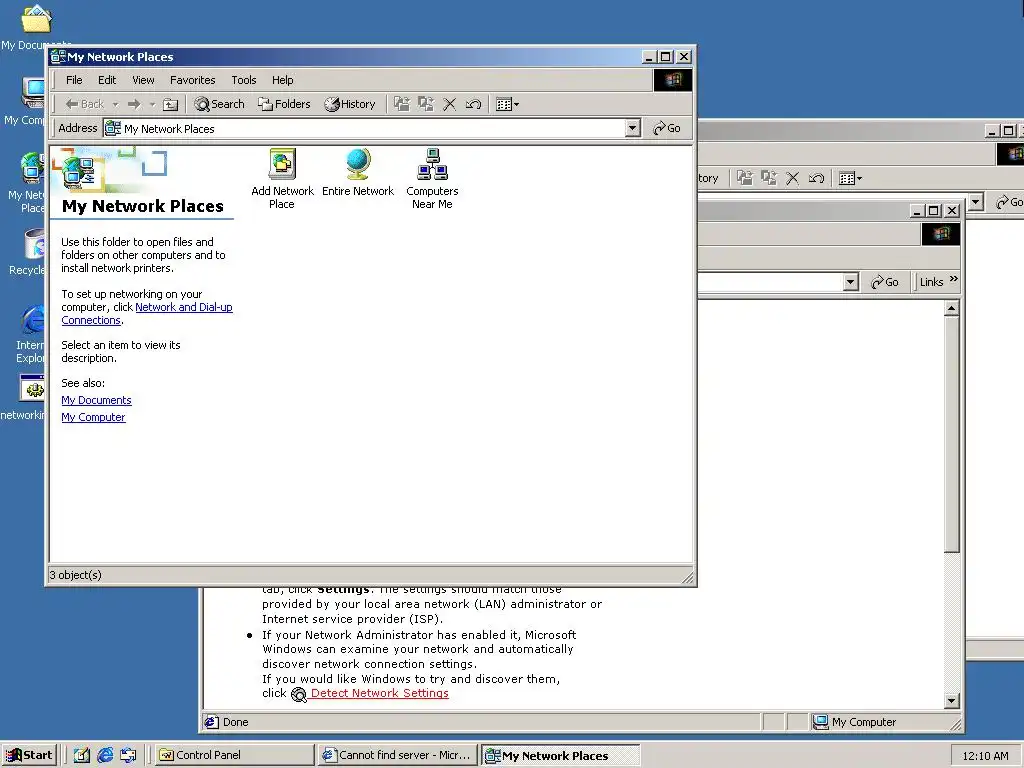Click My Computer zone in browser status bar
Screen dimensions: 1024x768
(854, 722)
